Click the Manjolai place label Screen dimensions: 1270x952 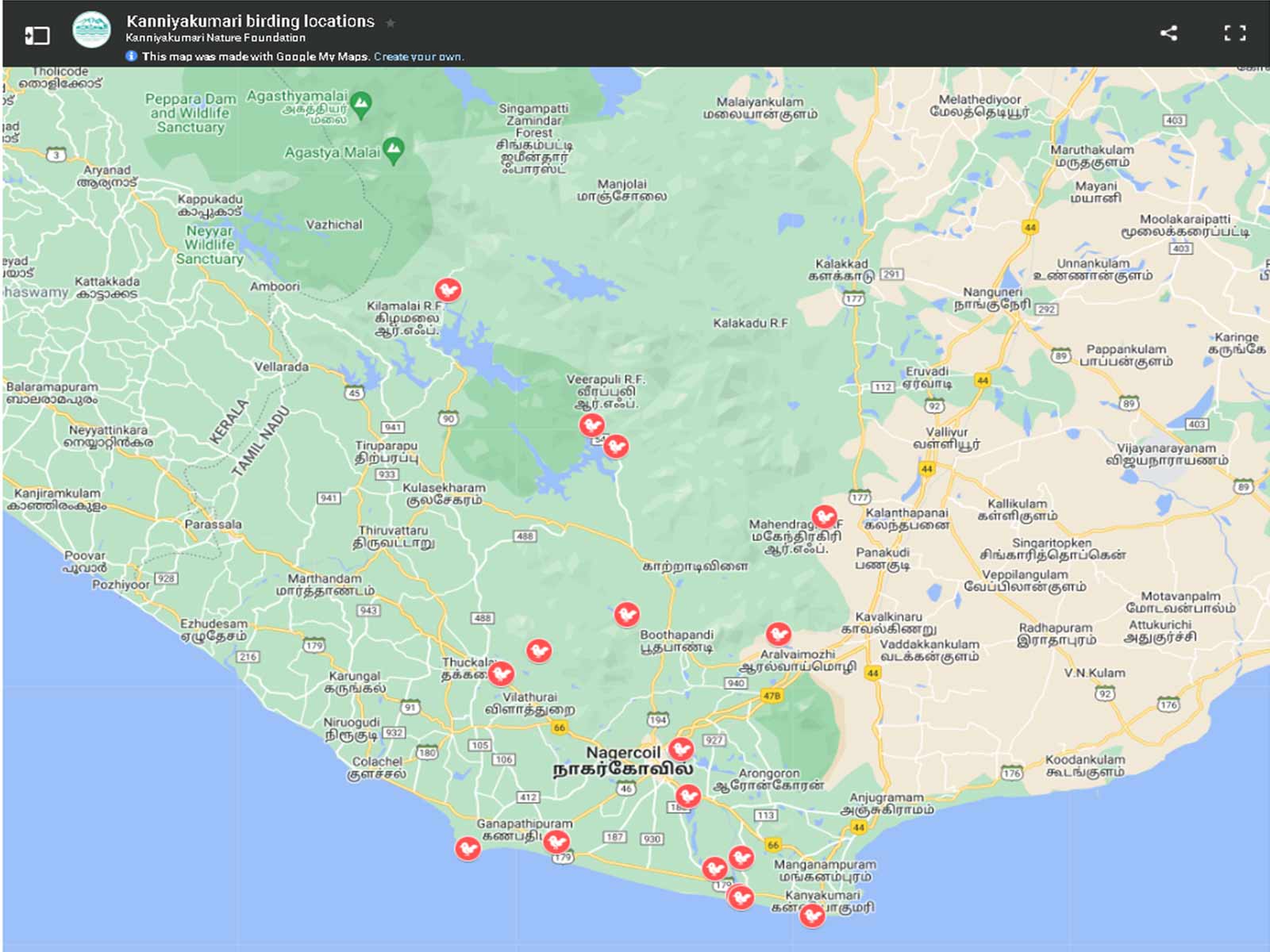622,190
